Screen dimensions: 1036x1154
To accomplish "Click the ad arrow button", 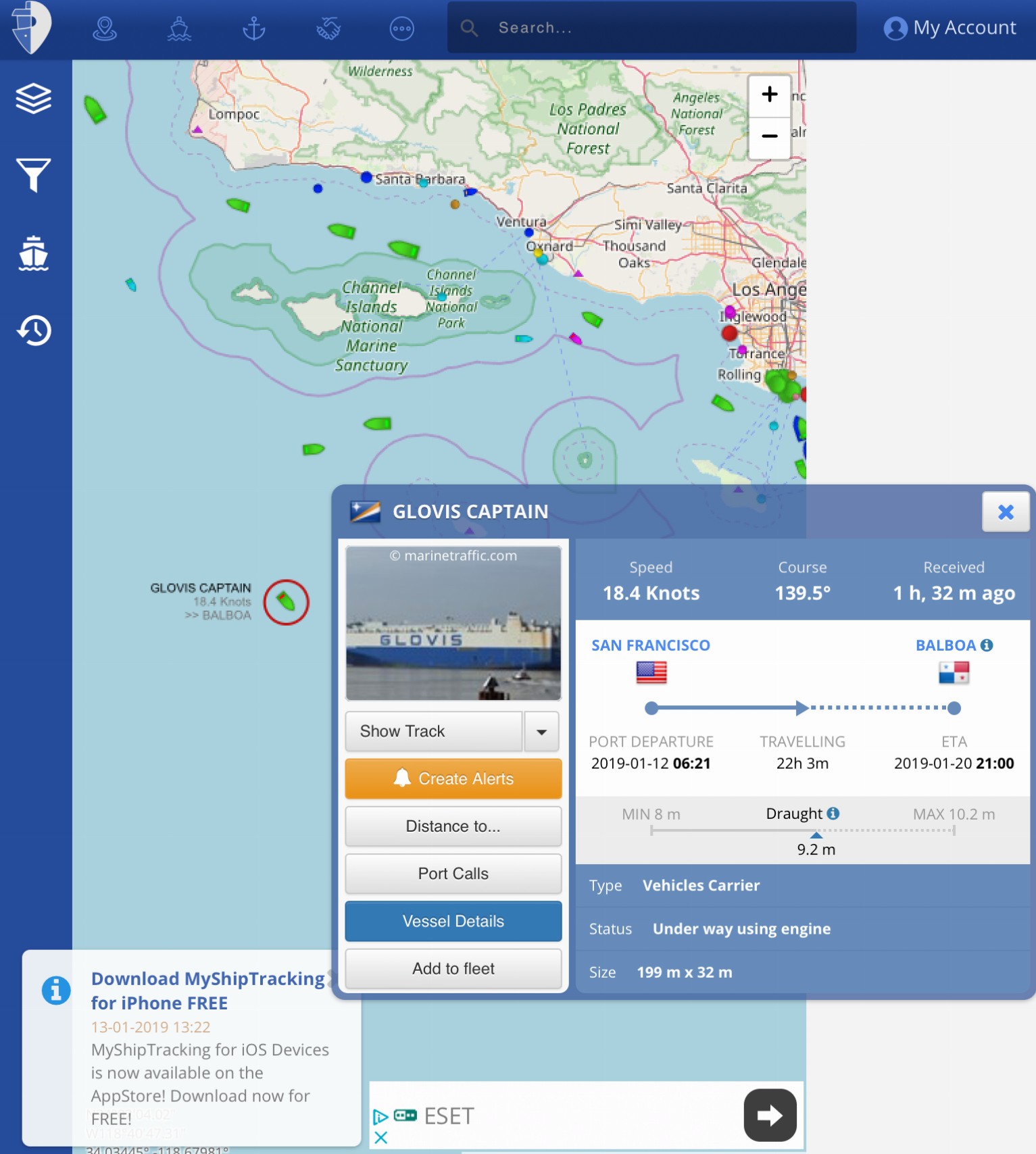I will point(770,1115).
